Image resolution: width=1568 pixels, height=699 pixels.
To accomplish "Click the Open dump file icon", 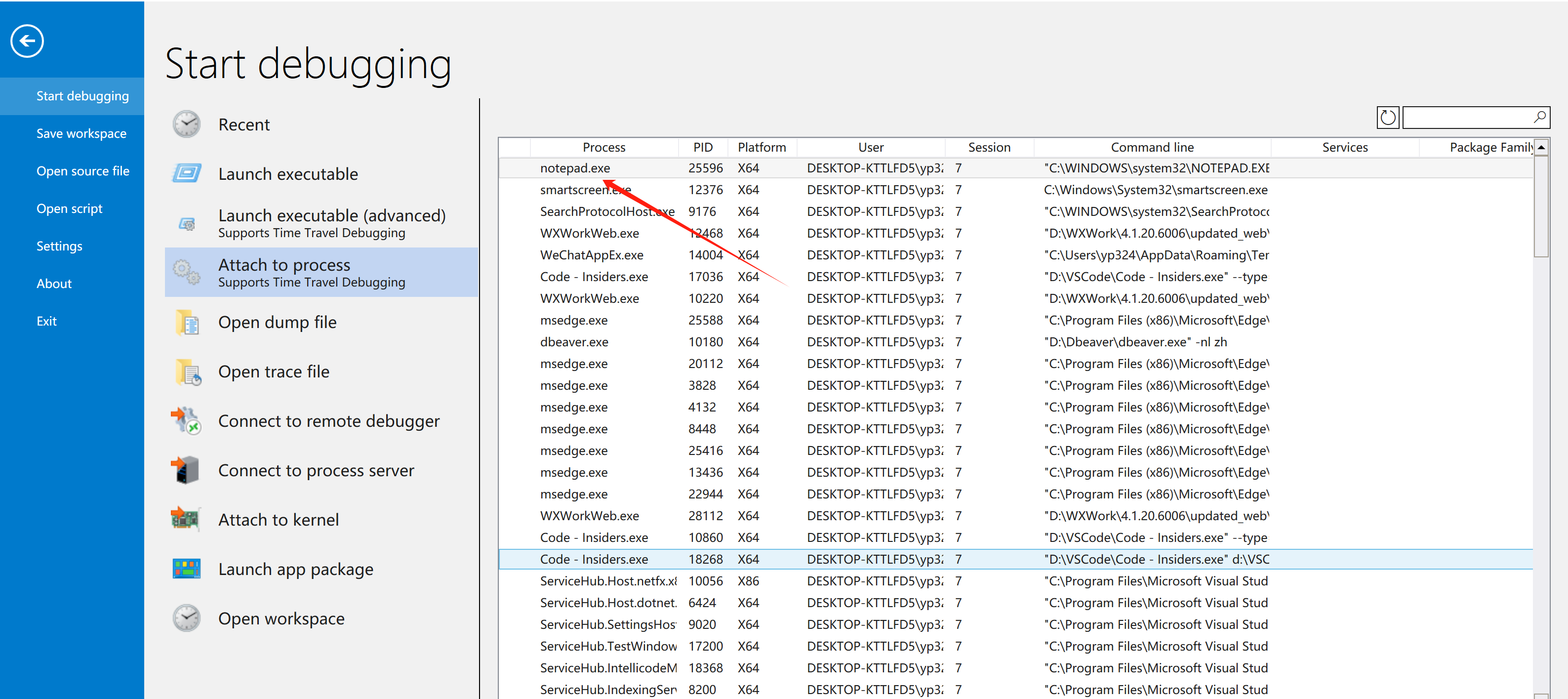I will (x=188, y=322).
